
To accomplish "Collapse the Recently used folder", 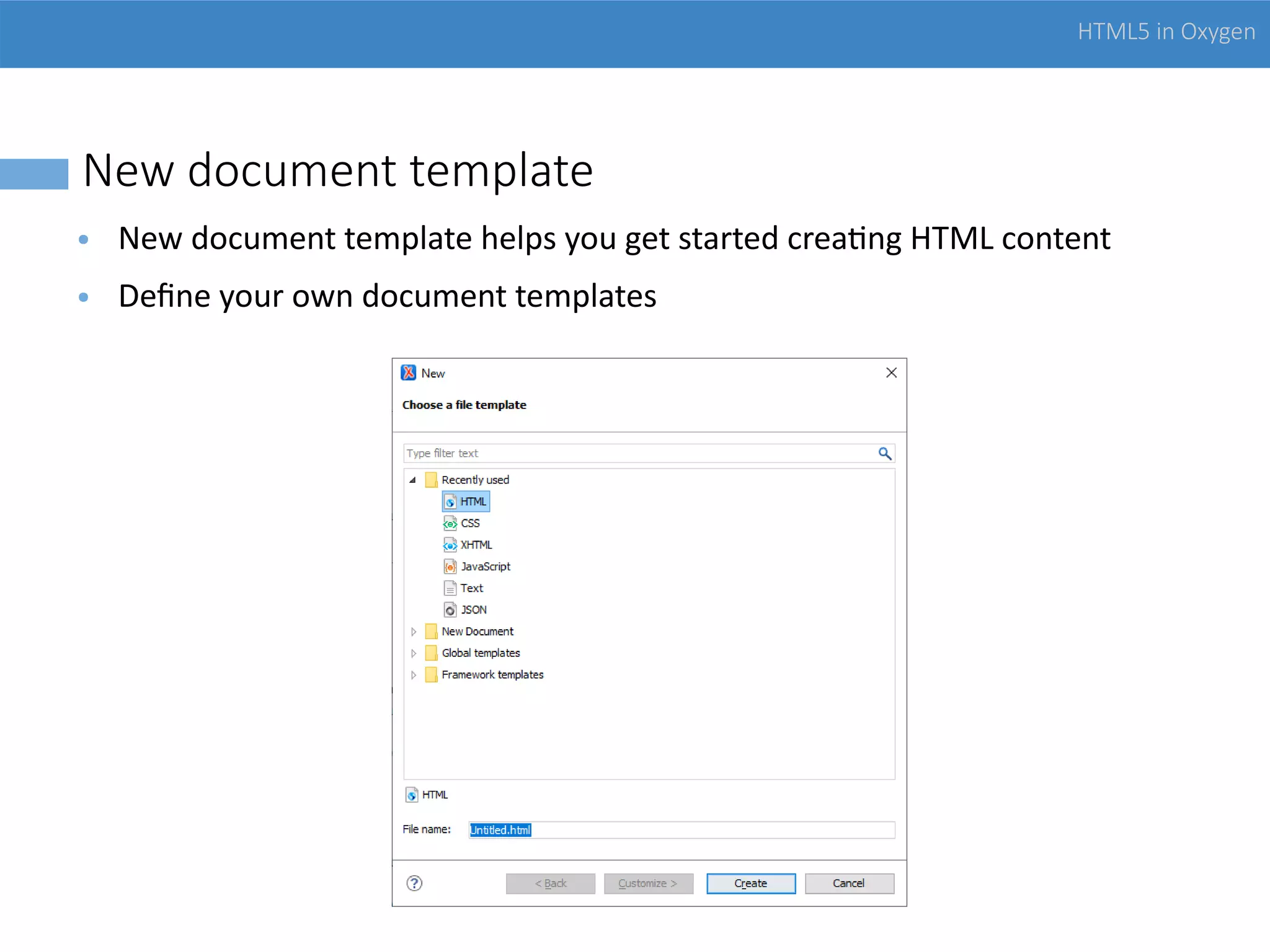I will 412,480.
